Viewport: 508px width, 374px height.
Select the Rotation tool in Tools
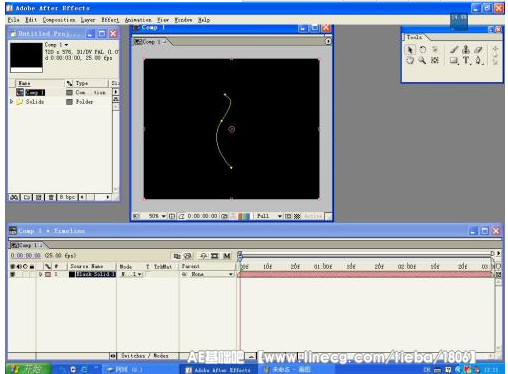[423, 50]
